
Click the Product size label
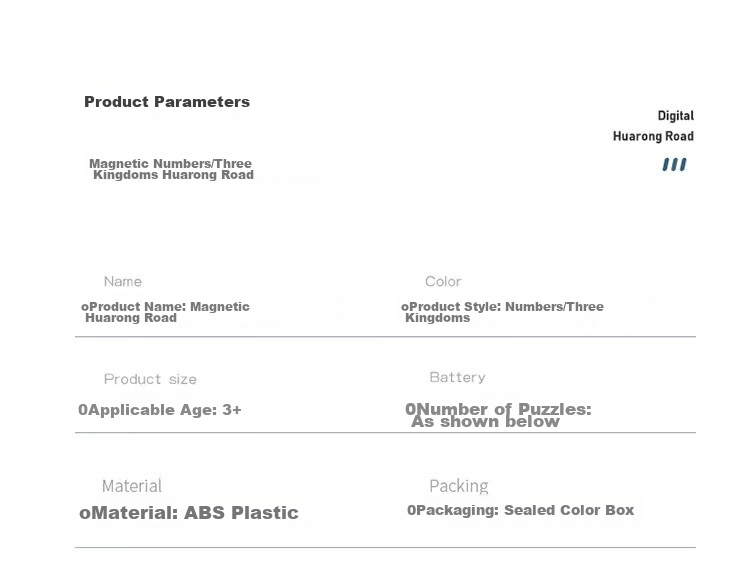(x=150, y=379)
